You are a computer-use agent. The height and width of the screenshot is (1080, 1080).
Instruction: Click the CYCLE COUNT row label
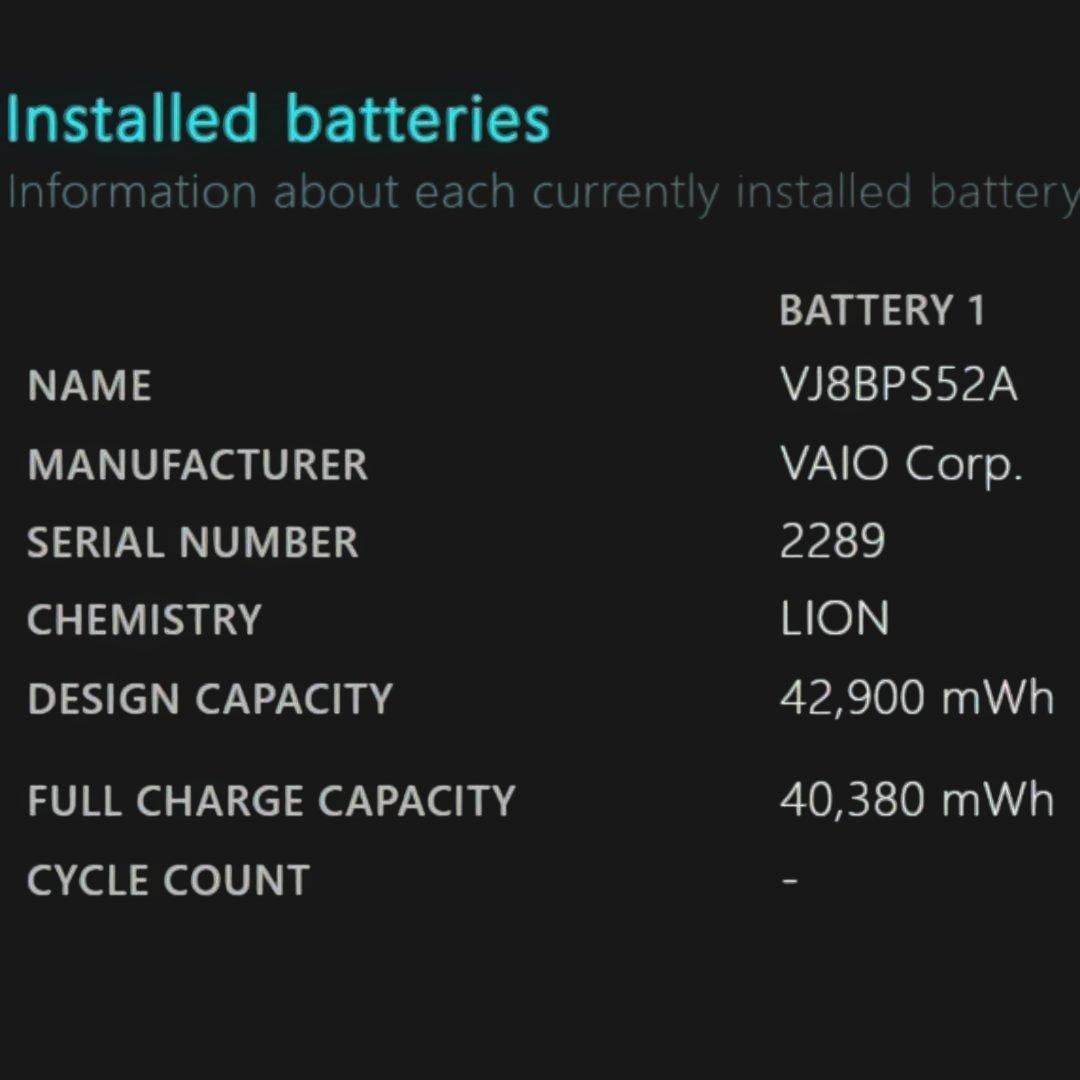tap(168, 881)
